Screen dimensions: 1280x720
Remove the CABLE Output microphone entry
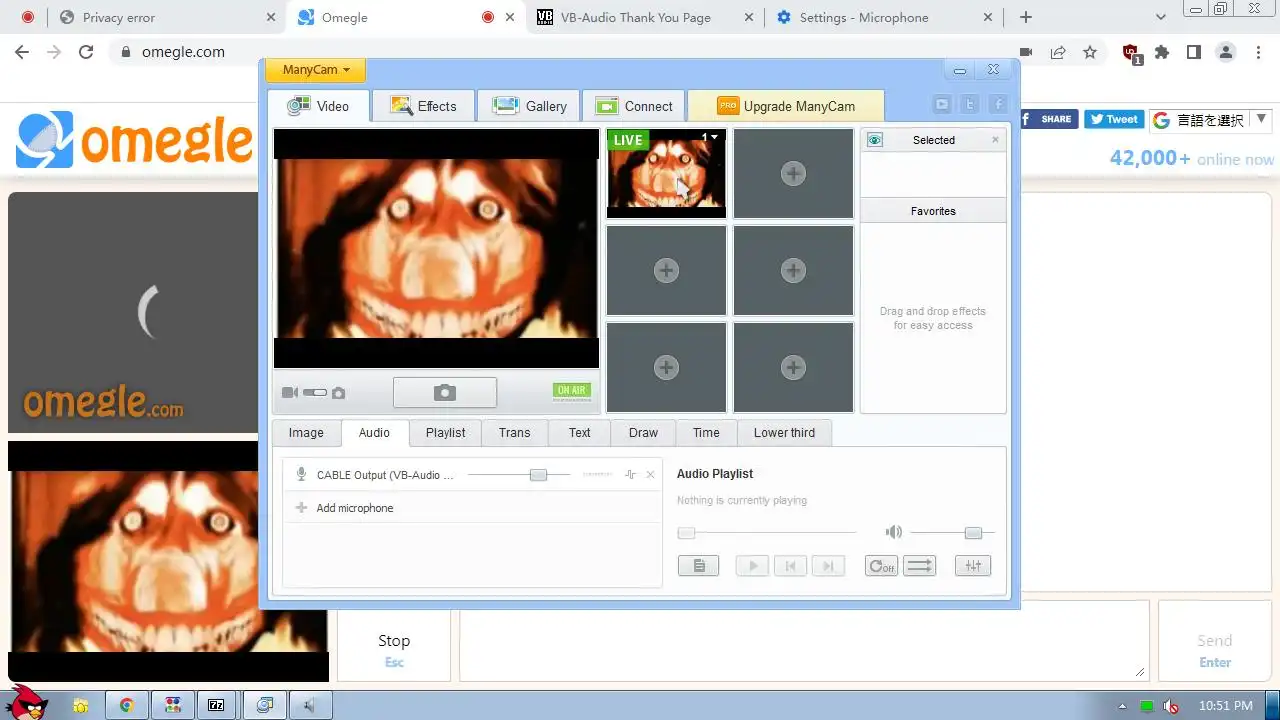tap(651, 475)
